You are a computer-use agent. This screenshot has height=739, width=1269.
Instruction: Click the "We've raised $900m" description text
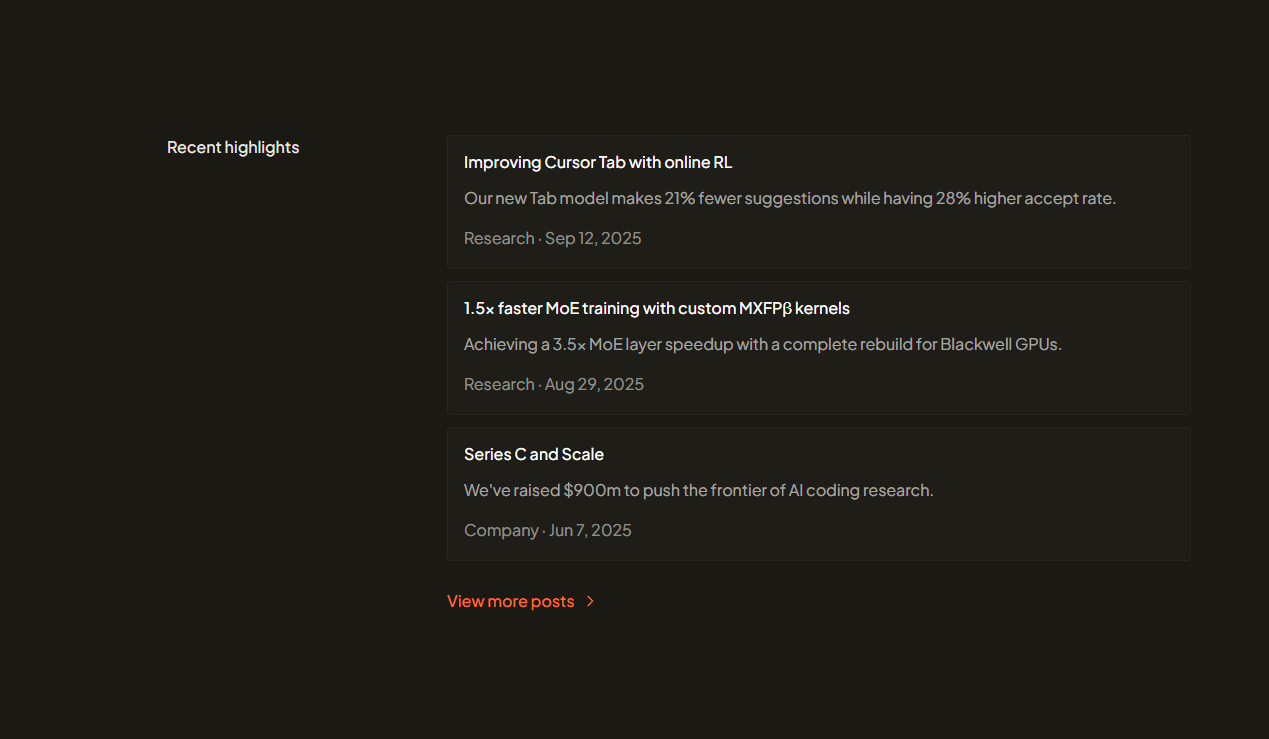698,490
